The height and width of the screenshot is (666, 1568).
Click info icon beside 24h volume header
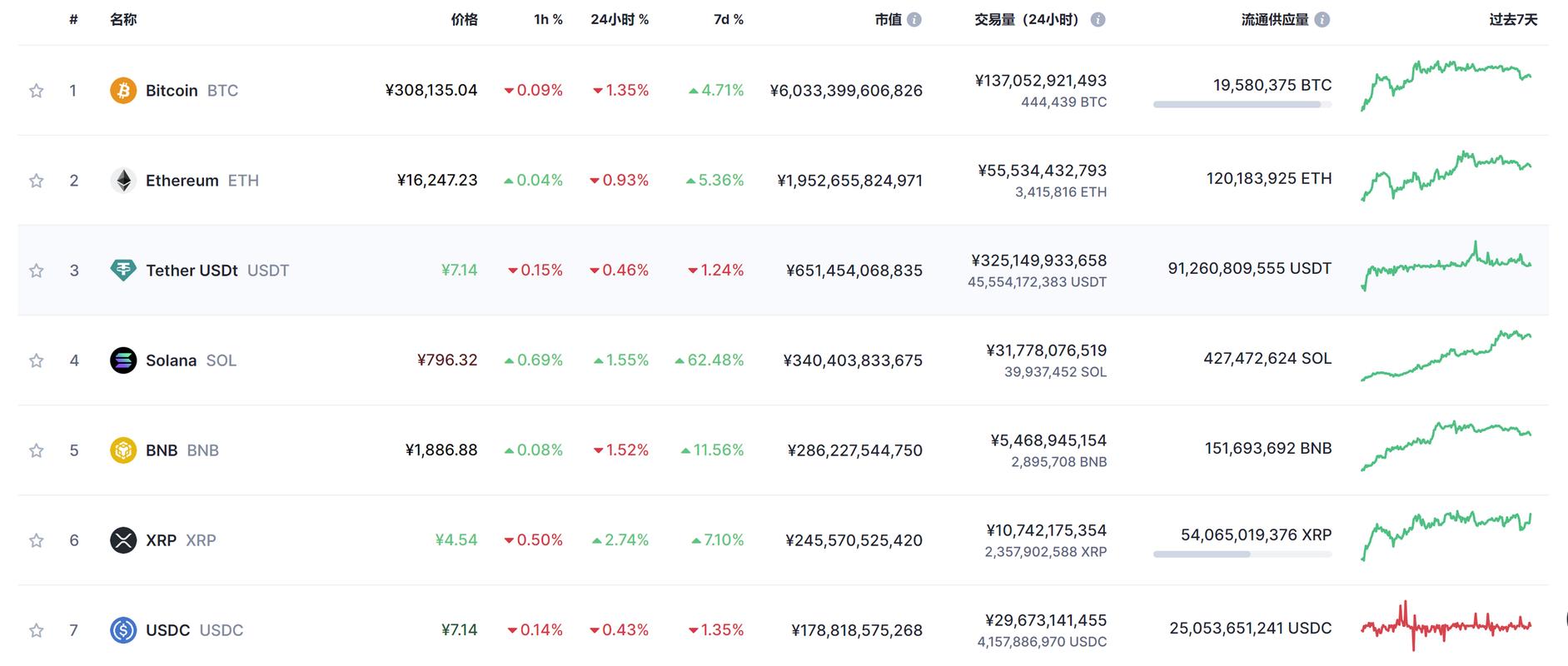point(1098,20)
